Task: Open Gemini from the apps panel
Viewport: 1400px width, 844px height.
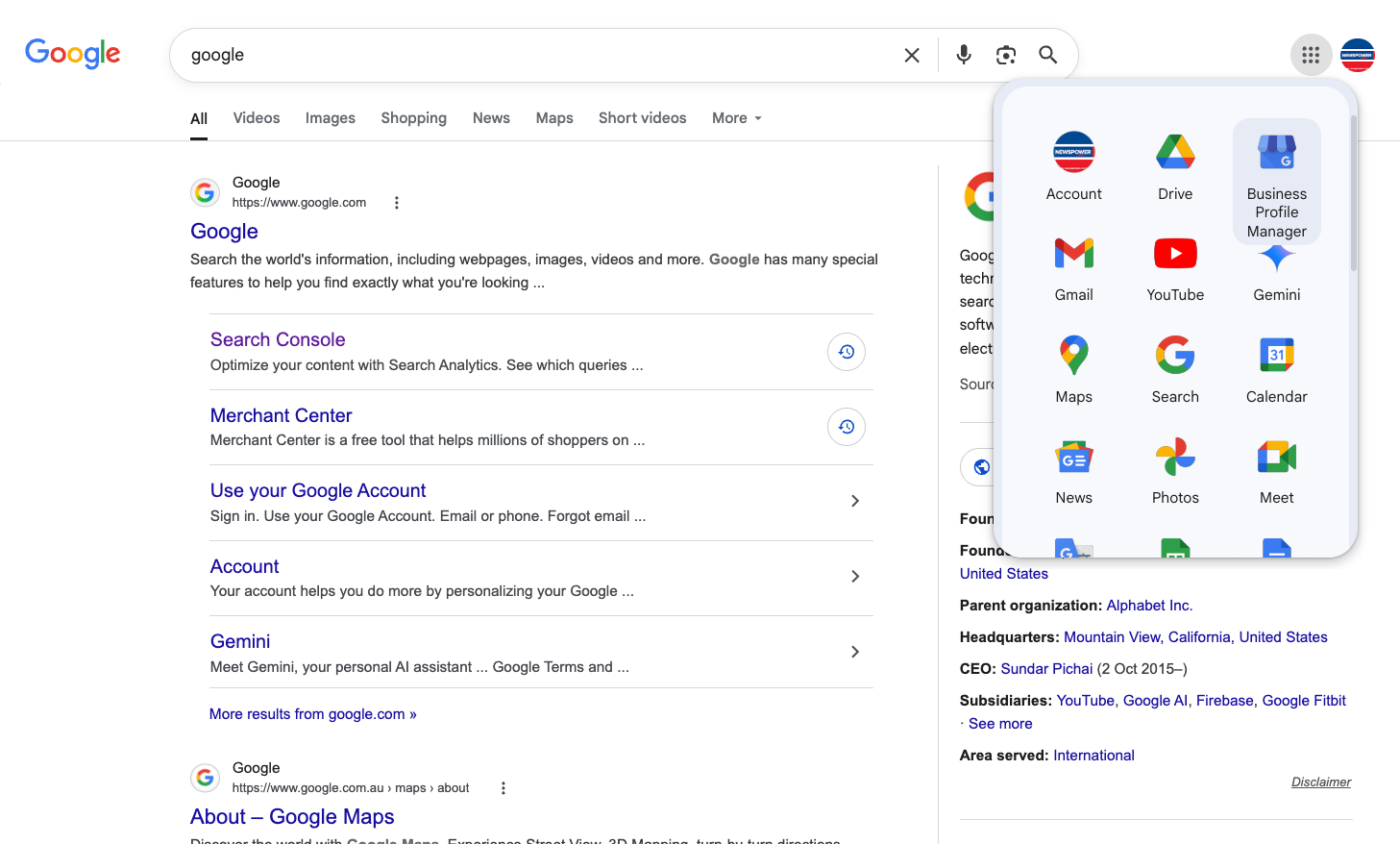Action: click(x=1276, y=274)
